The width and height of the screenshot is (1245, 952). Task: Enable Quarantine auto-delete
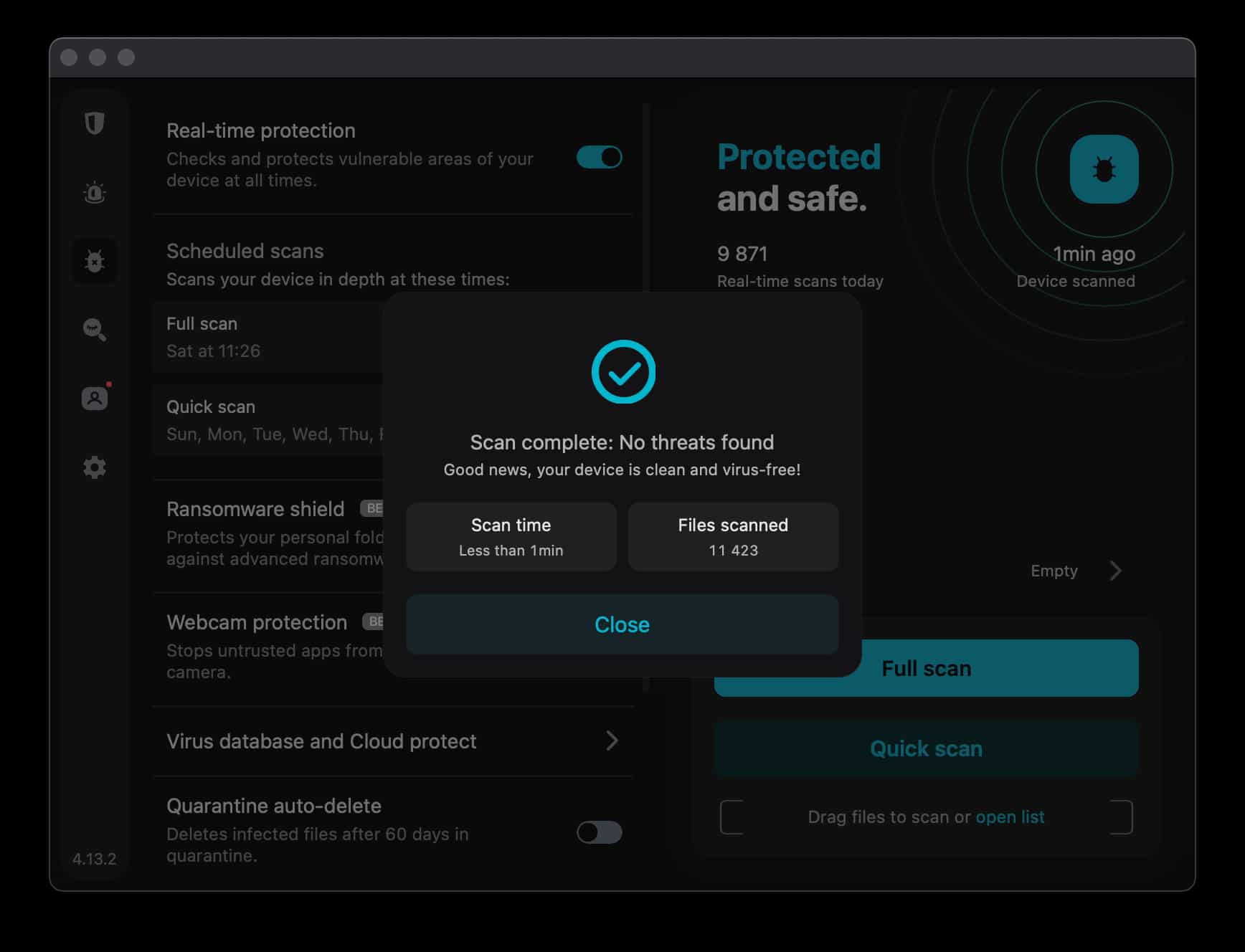pyautogui.click(x=600, y=833)
